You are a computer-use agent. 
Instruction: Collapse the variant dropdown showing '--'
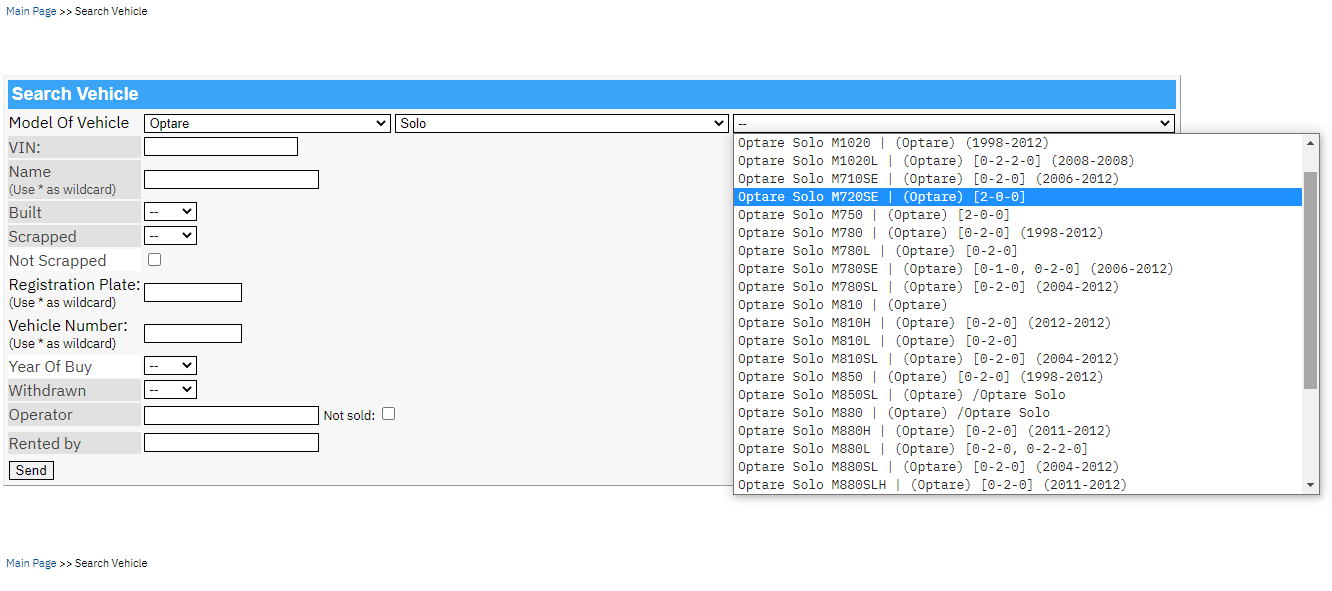click(x=954, y=123)
